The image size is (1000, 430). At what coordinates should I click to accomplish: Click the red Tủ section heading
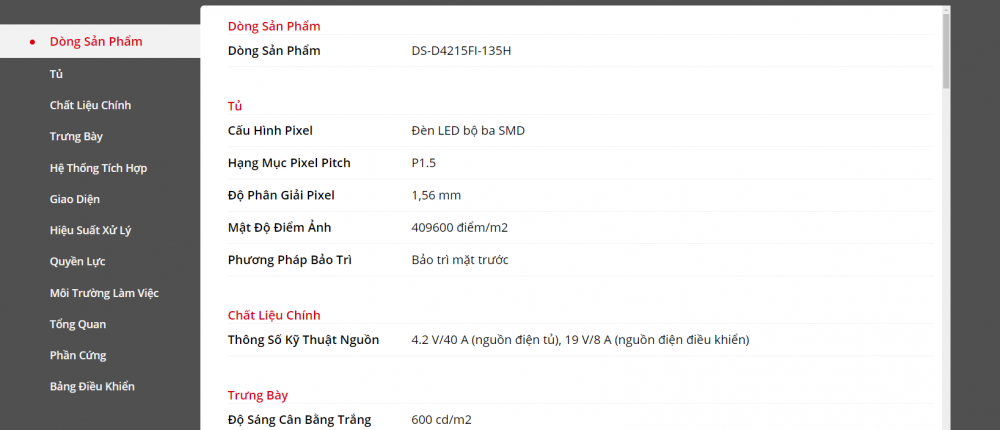(x=235, y=106)
